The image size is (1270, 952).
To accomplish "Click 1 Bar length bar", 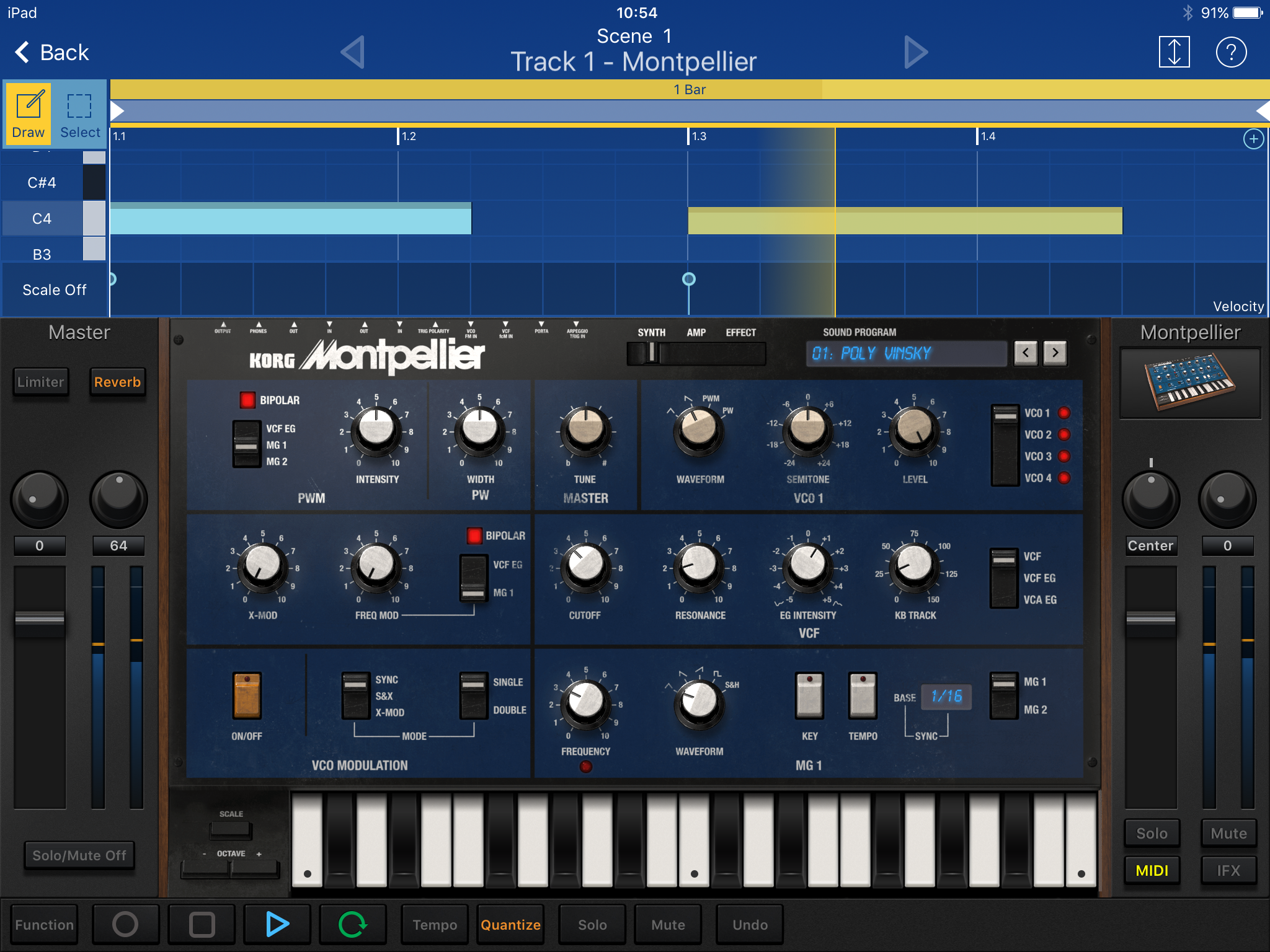I will click(690, 89).
